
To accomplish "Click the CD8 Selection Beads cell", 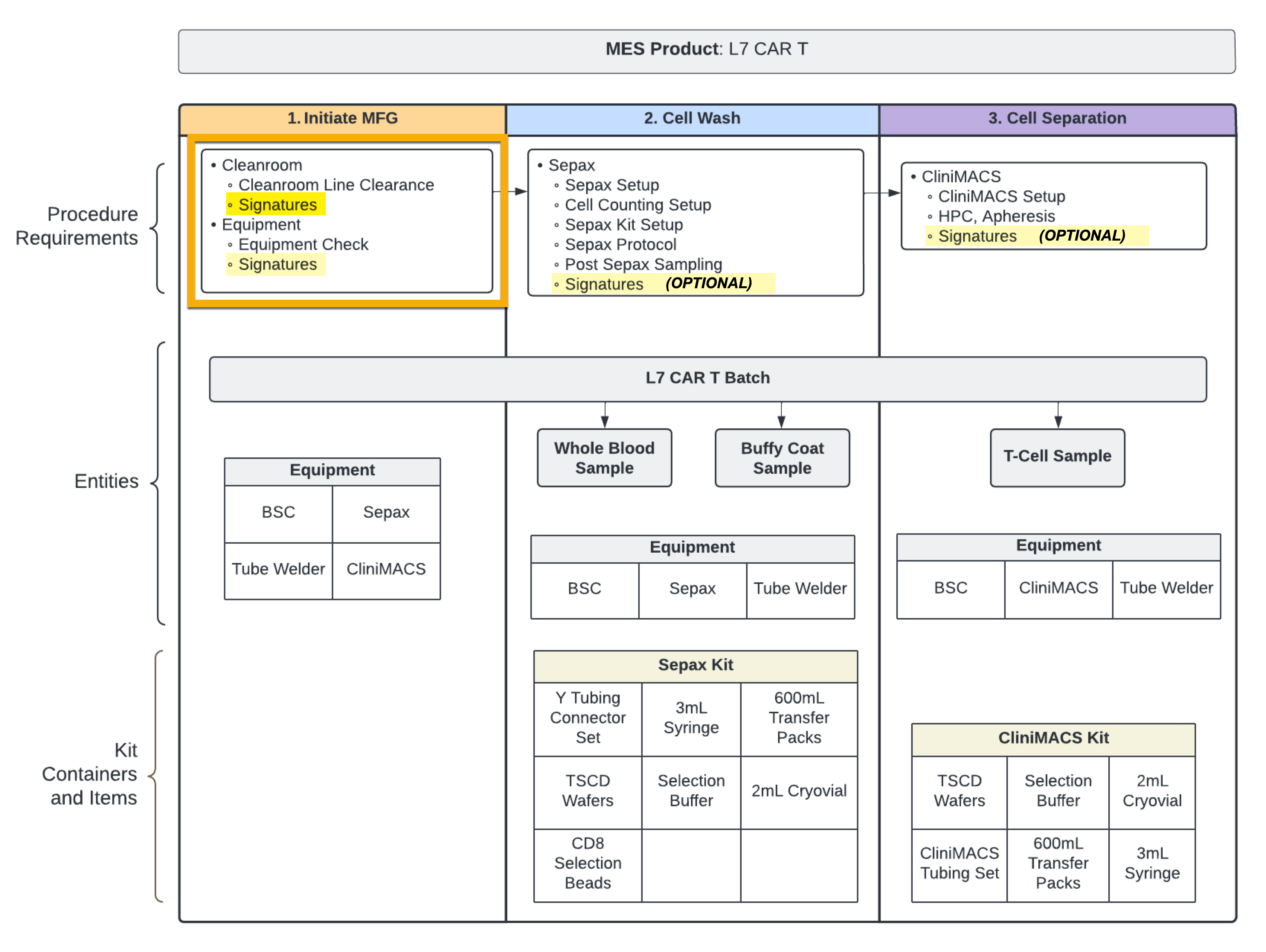I will pyautogui.click(x=588, y=865).
